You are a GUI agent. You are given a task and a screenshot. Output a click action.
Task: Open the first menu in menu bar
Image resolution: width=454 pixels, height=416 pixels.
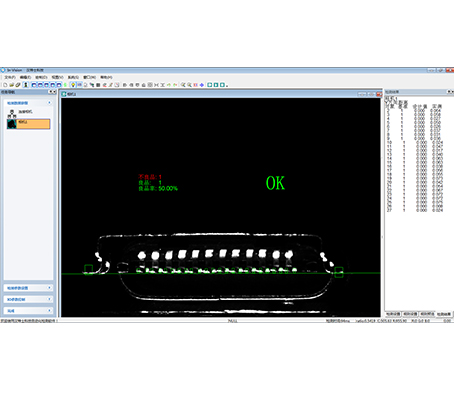pos(10,77)
